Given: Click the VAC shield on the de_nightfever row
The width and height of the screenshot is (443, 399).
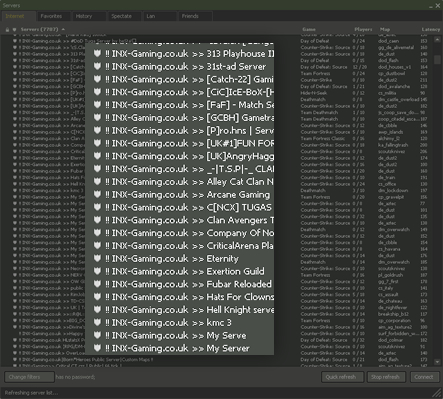Looking at the screenshot, I should [15, 308].
